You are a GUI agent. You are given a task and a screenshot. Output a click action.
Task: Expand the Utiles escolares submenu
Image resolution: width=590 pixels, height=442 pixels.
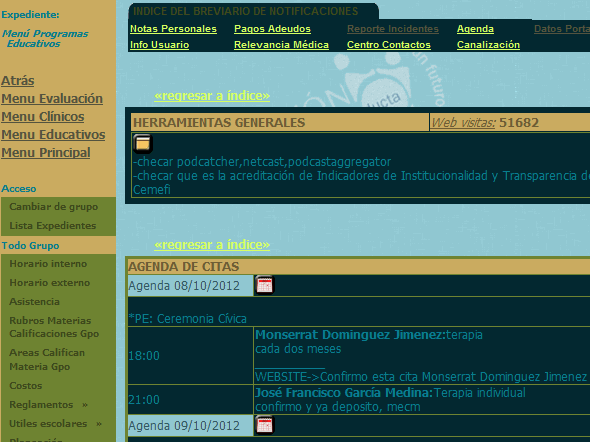(x=56, y=424)
